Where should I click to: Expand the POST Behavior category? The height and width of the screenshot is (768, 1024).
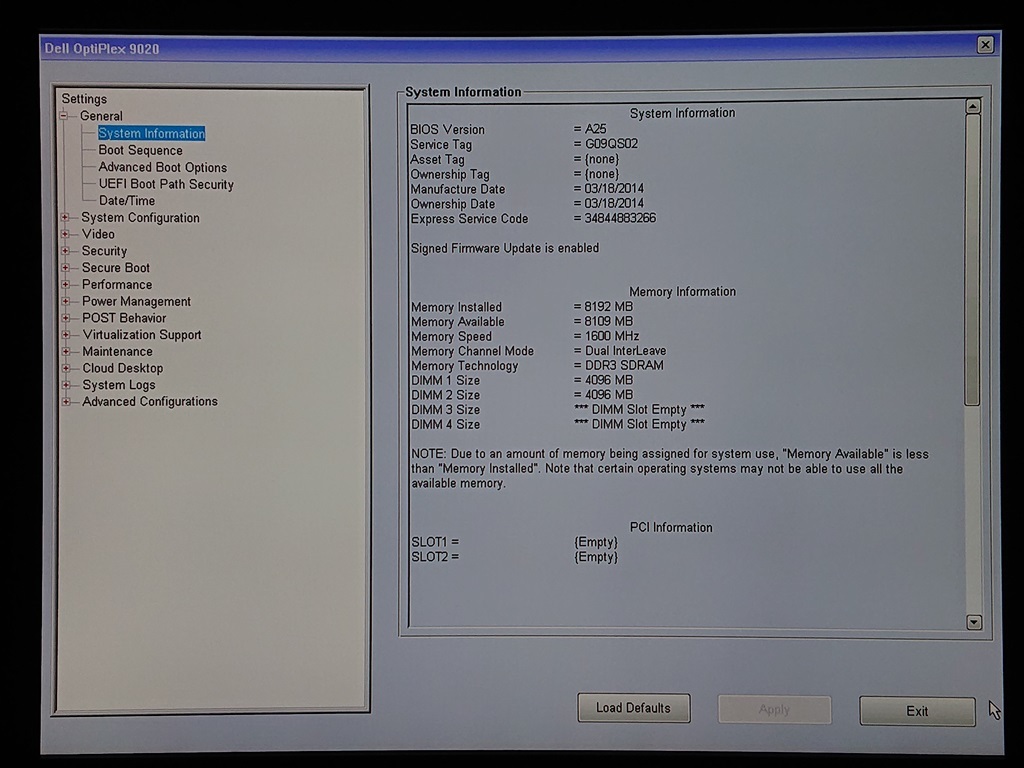pyautogui.click(x=65, y=318)
